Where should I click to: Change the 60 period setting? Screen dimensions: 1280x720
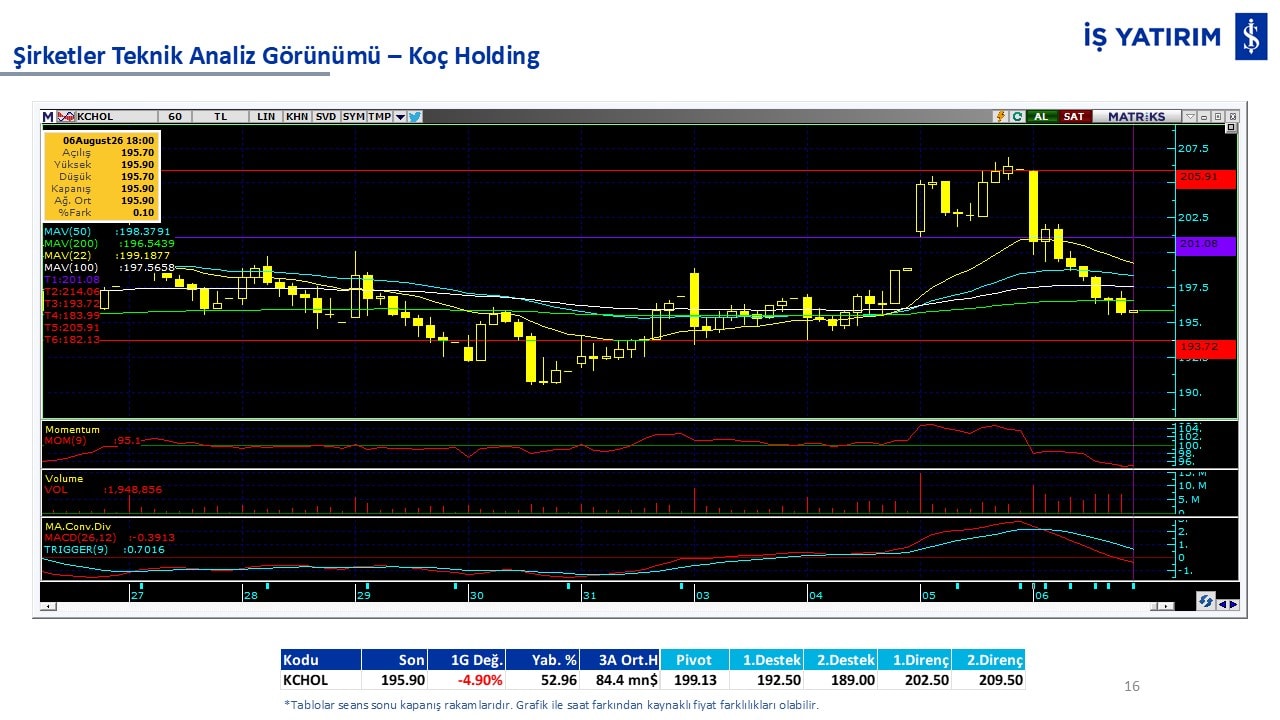(x=174, y=117)
